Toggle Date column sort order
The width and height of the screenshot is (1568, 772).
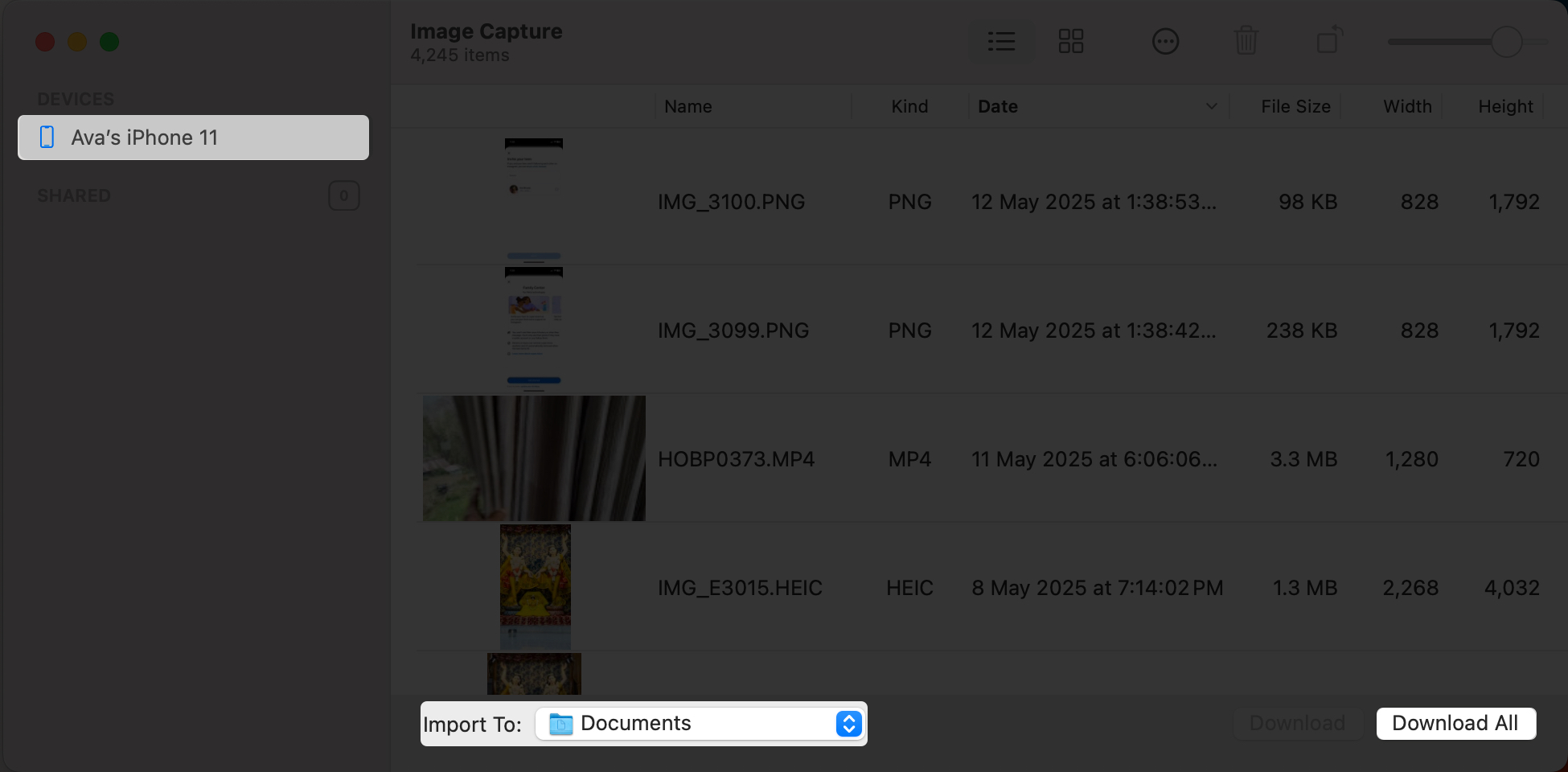coord(998,106)
